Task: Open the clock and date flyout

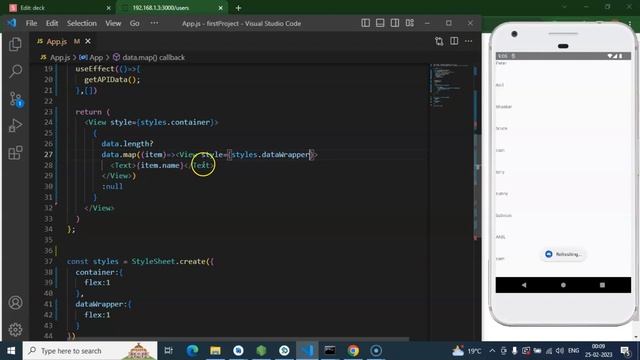Action: 598,351
